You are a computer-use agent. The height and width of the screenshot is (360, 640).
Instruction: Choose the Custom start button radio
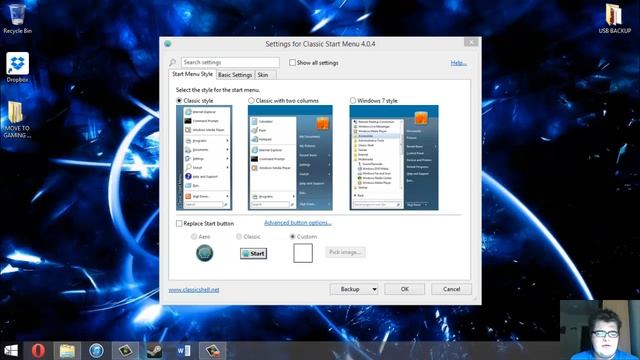coord(292,236)
